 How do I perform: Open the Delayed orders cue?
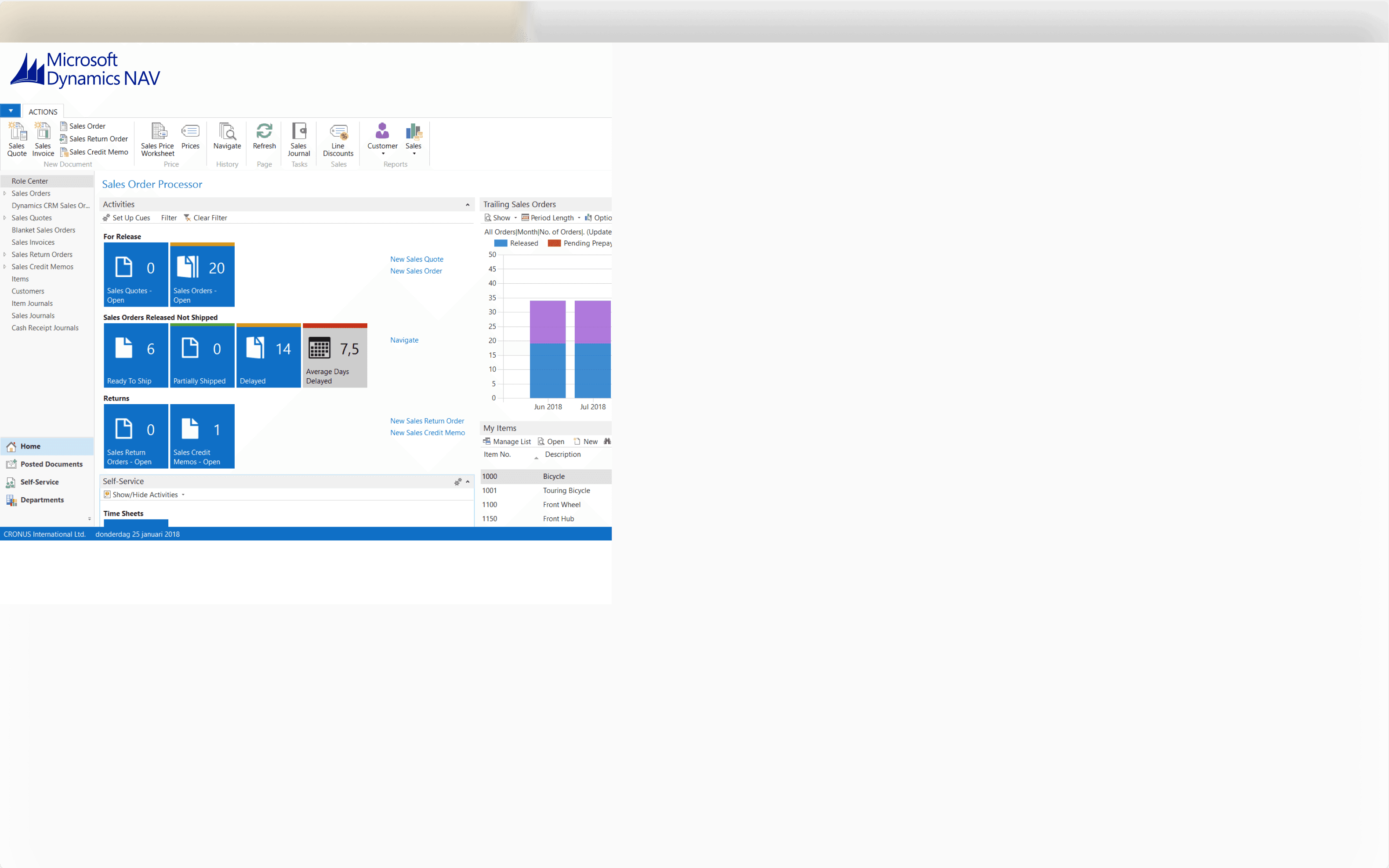(x=269, y=356)
